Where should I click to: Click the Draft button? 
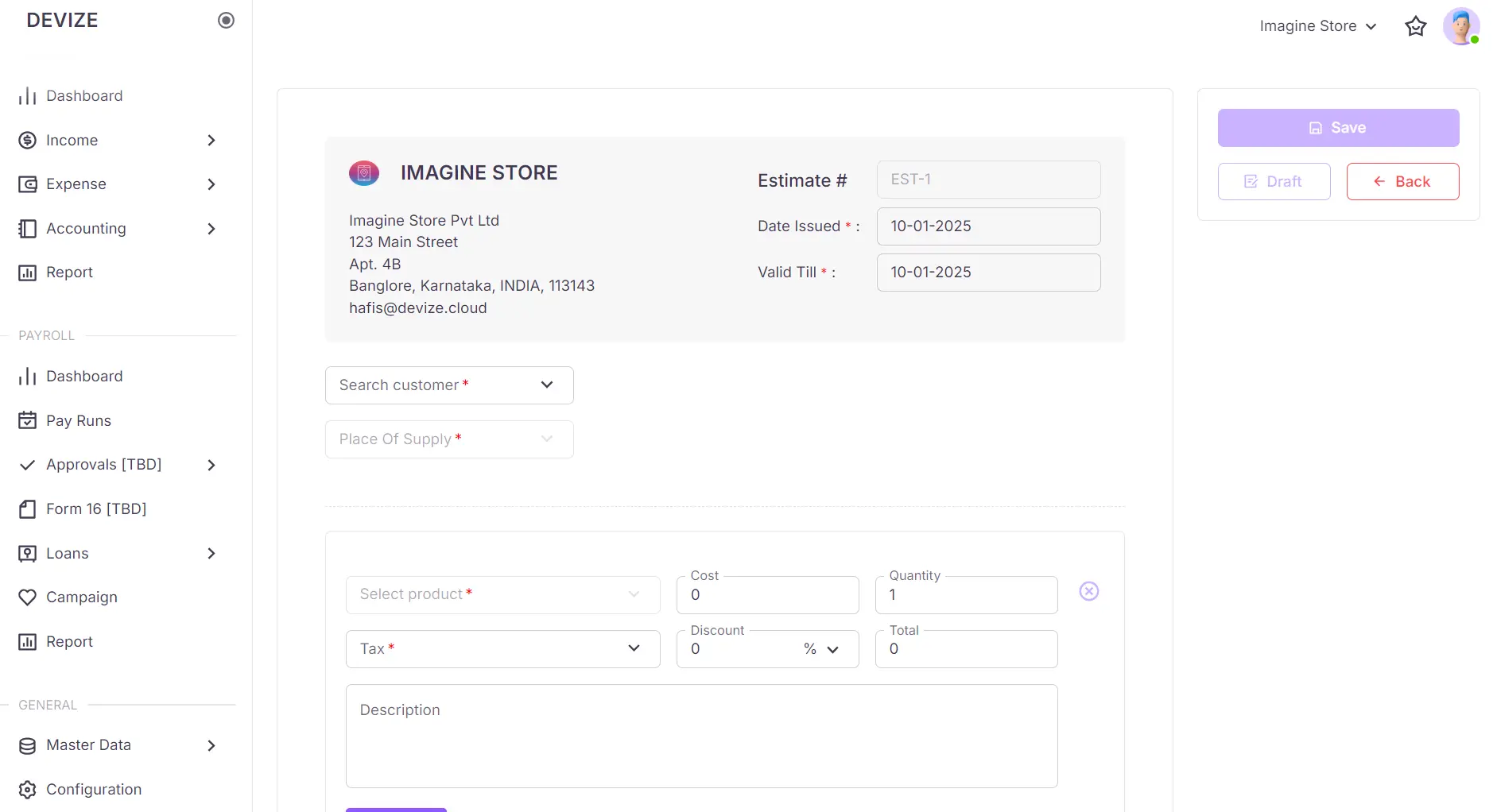[1274, 182]
